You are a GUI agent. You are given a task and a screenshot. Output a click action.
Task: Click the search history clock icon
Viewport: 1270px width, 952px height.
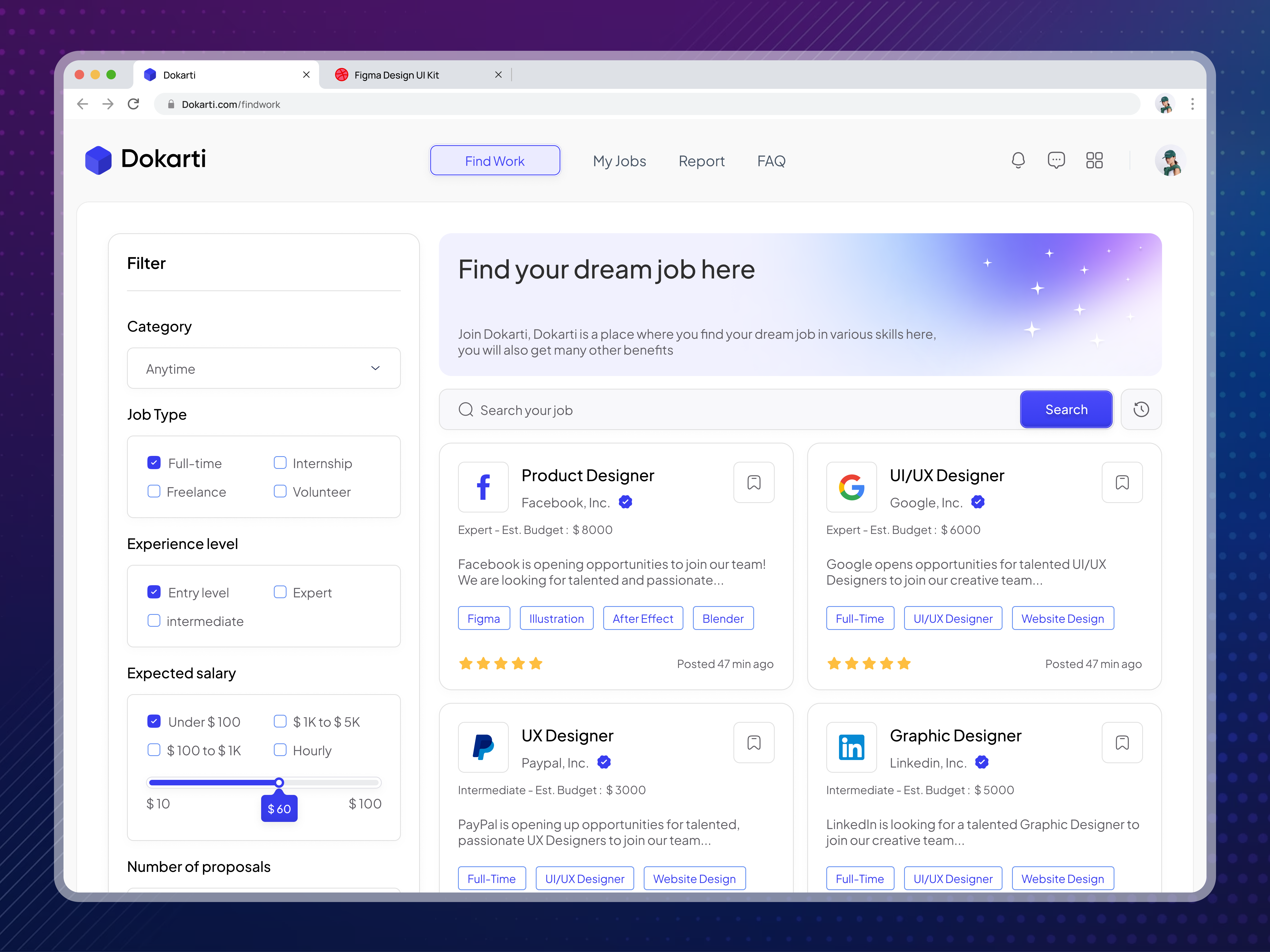tap(1141, 409)
